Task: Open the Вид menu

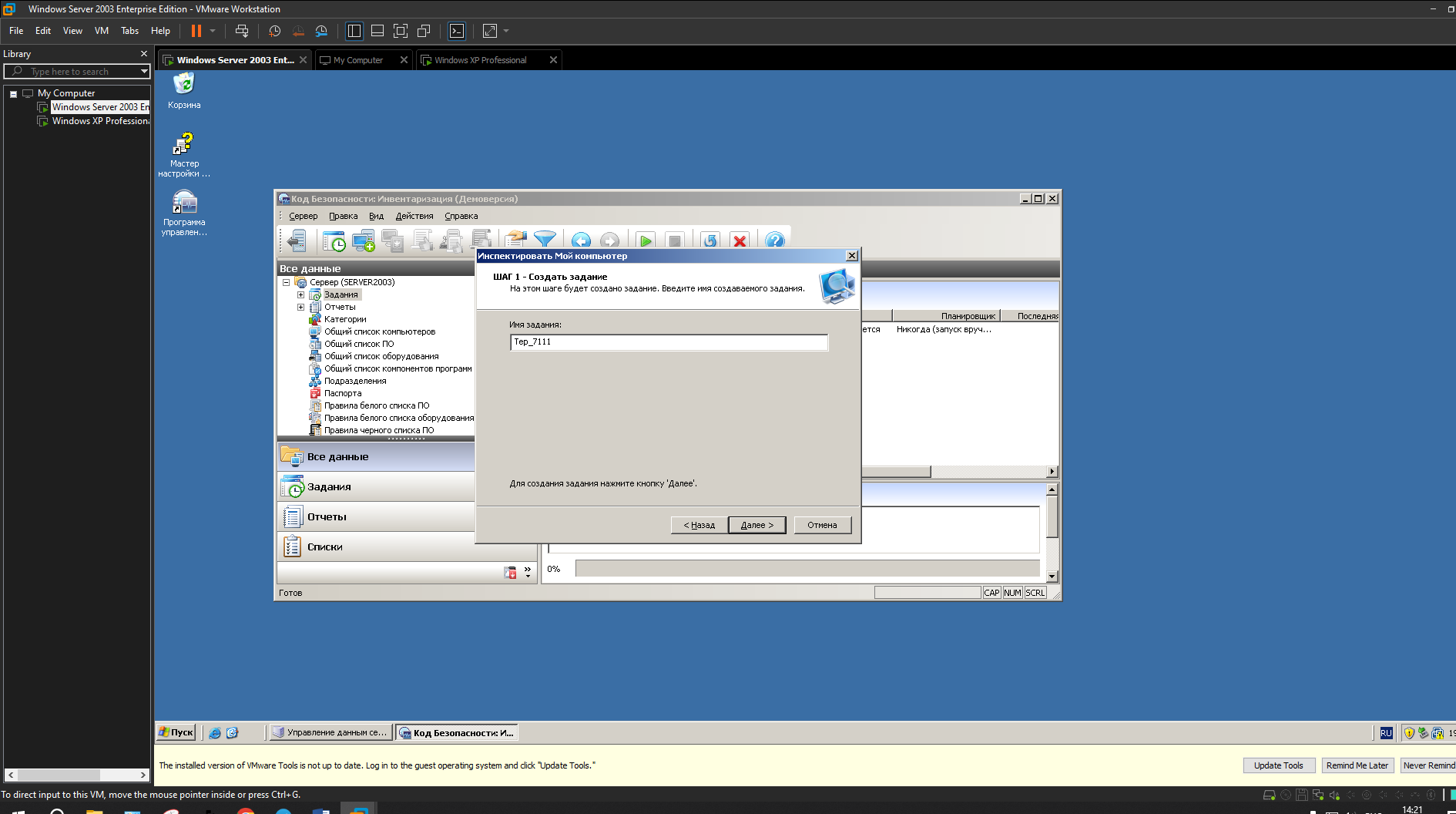Action: 376,217
